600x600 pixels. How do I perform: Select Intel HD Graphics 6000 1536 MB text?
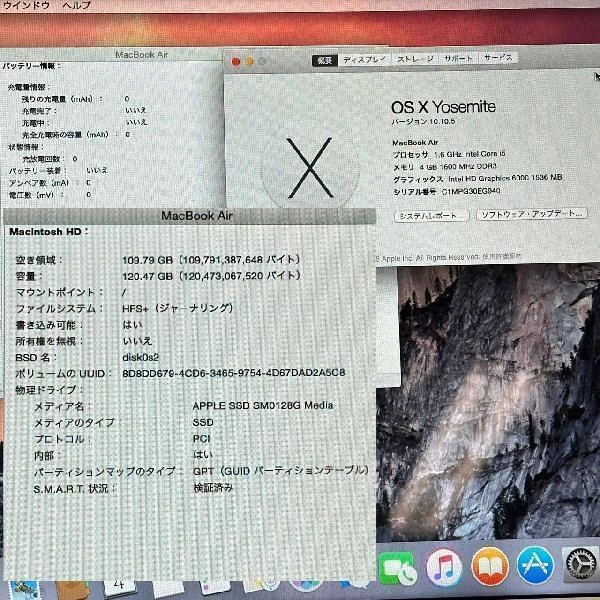[505, 178]
